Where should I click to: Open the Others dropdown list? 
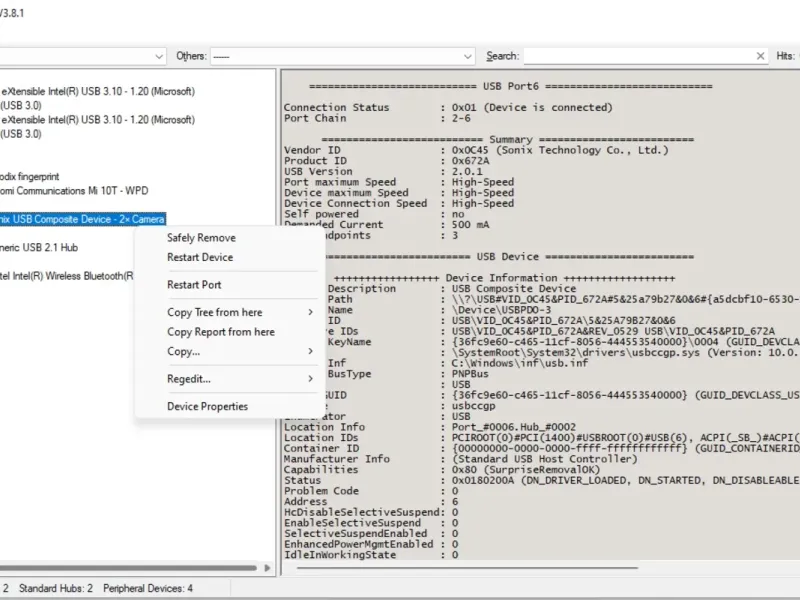click(x=469, y=56)
